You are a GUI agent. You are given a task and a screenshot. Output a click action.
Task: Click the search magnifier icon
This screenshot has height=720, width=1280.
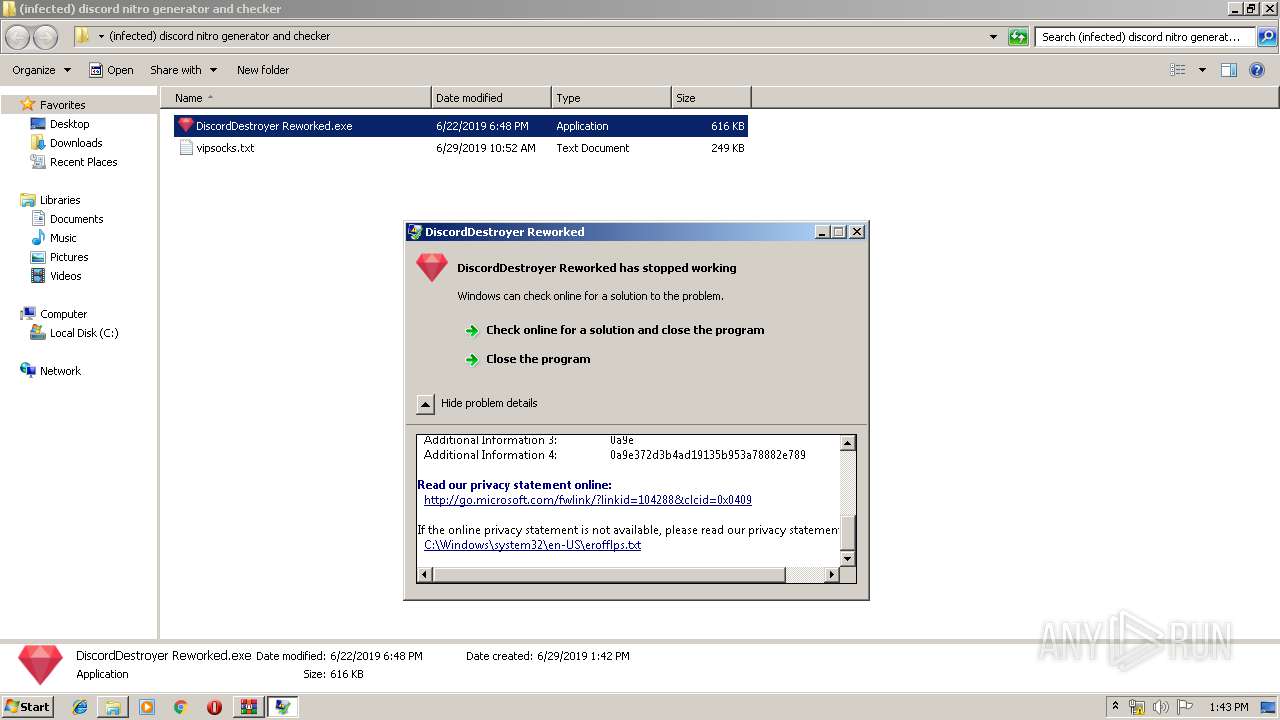(1266, 37)
